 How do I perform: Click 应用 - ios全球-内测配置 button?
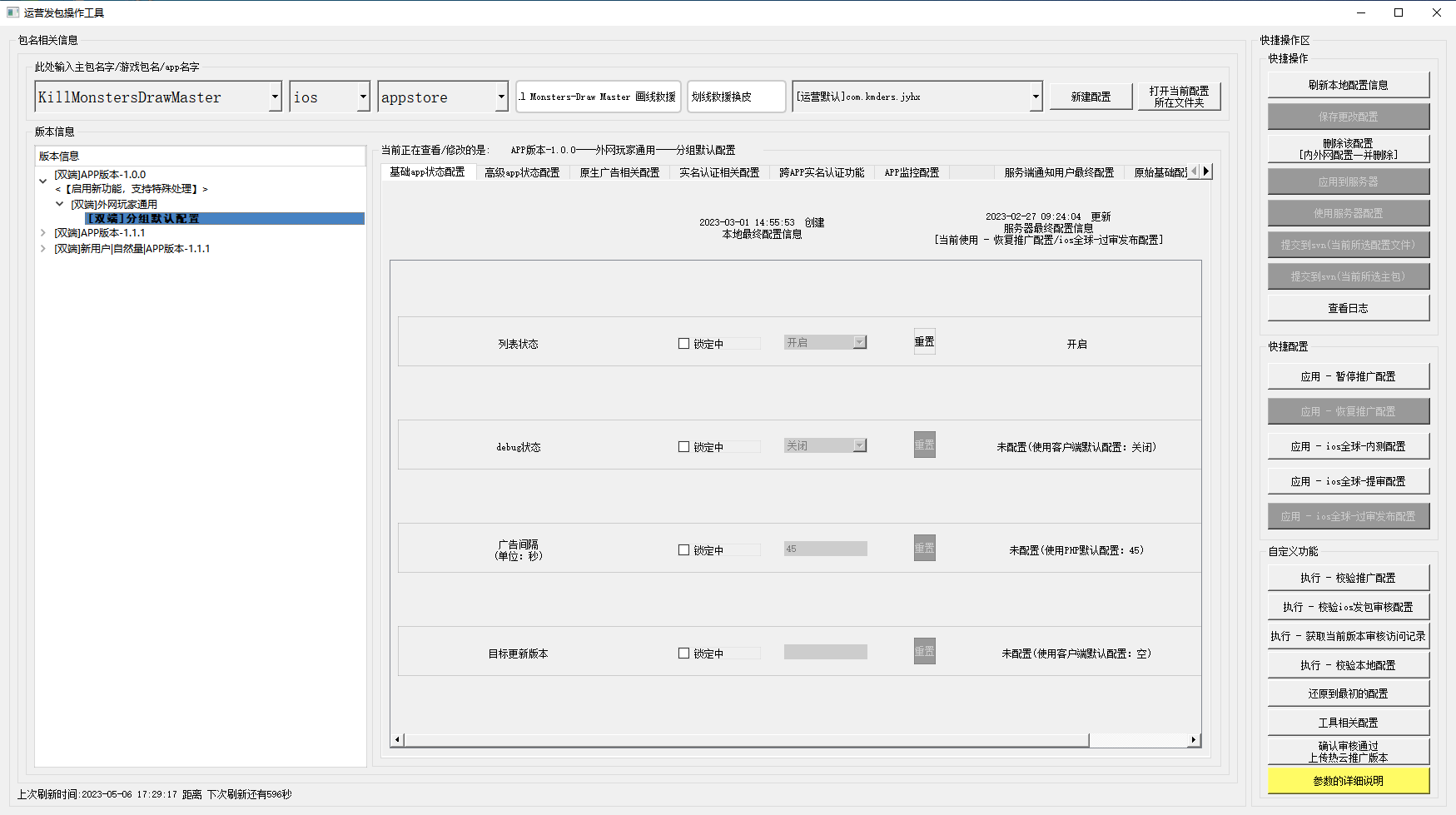[x=1348, y=446]
